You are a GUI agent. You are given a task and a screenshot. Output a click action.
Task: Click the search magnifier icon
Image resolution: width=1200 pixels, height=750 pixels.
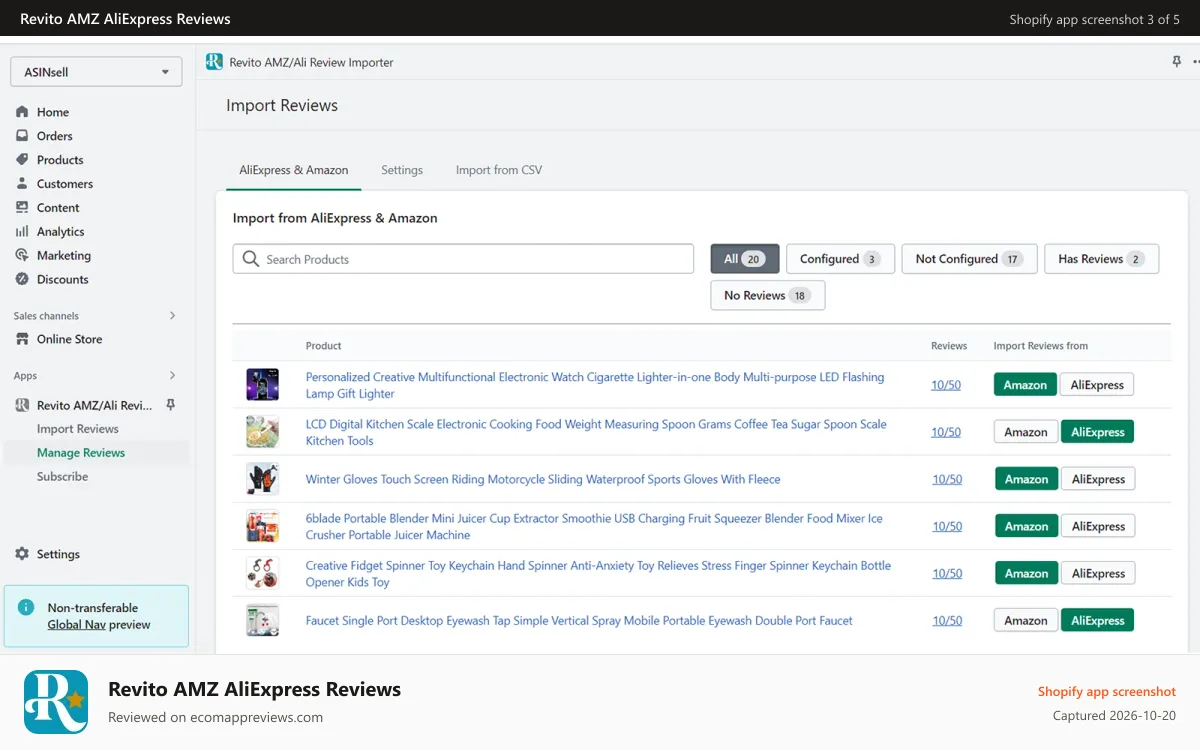tap(251, 259)
